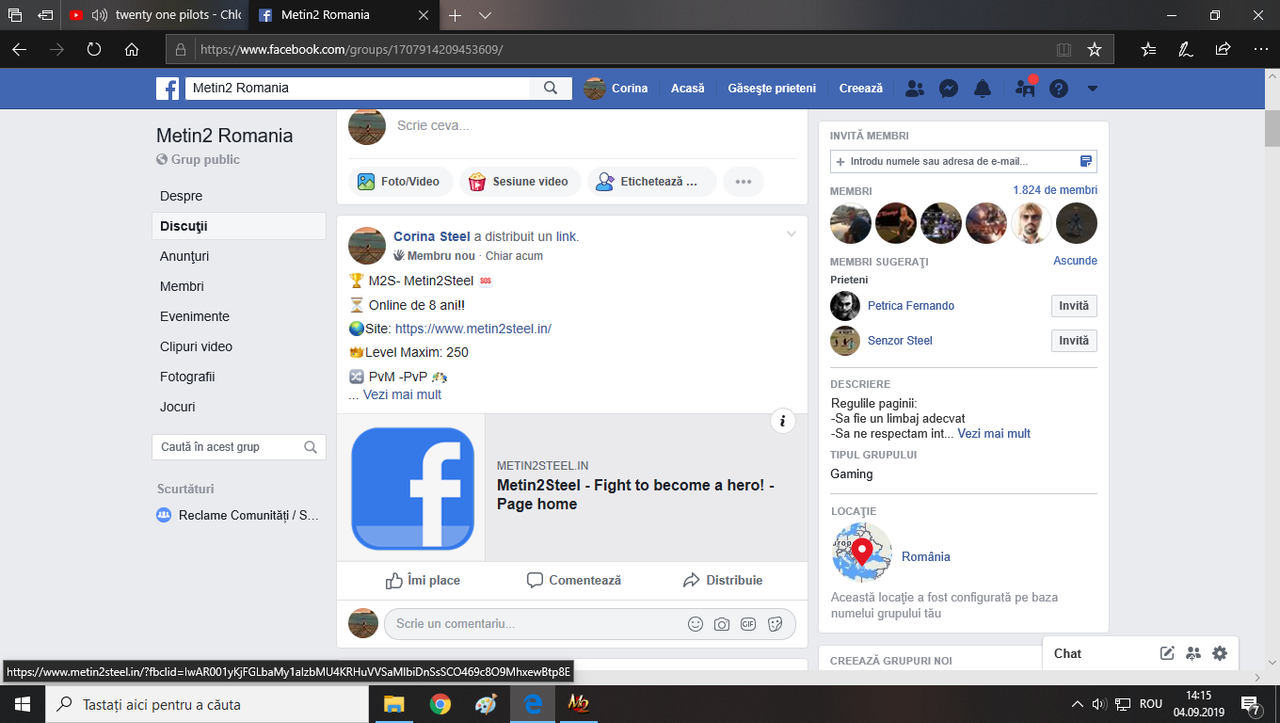Add GIF to comment
1280x723 pixels.
[x=748, y=624]
